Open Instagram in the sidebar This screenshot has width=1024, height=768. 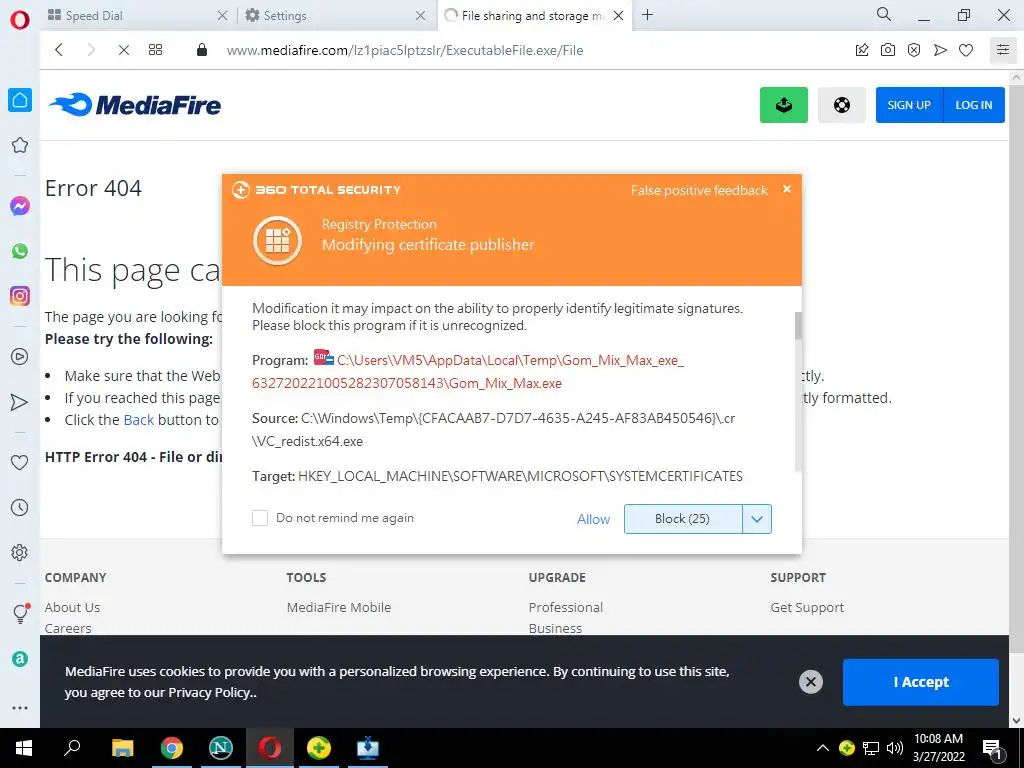coord(20,296)
